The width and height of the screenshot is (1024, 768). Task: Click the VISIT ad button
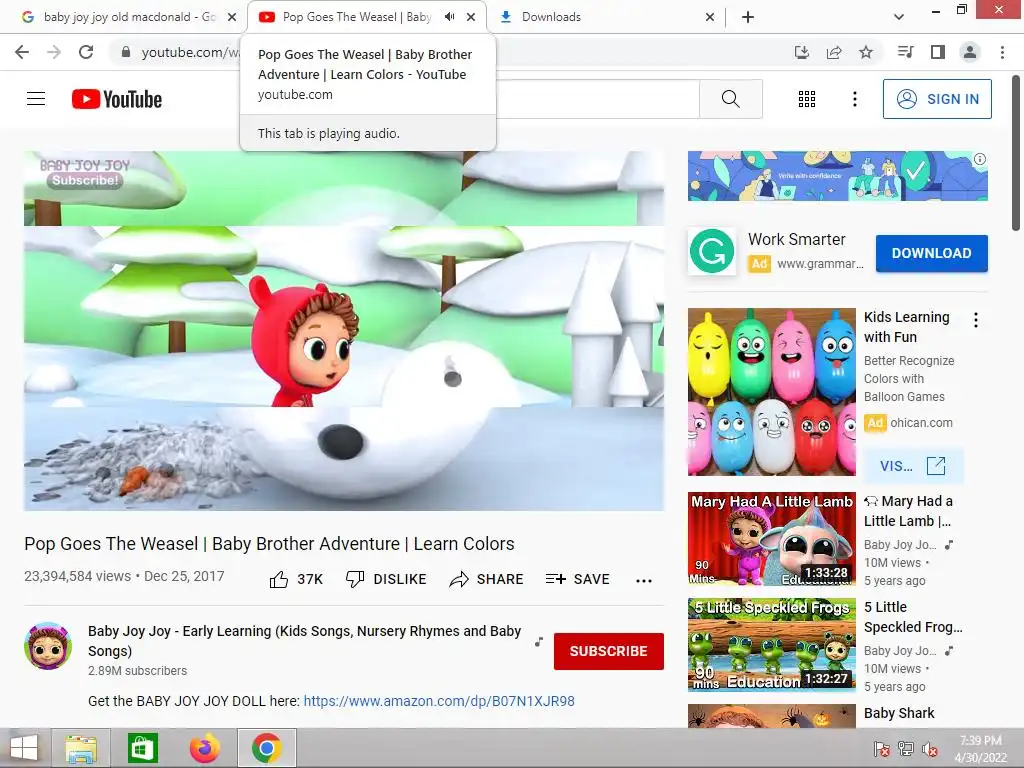point(913,466)
